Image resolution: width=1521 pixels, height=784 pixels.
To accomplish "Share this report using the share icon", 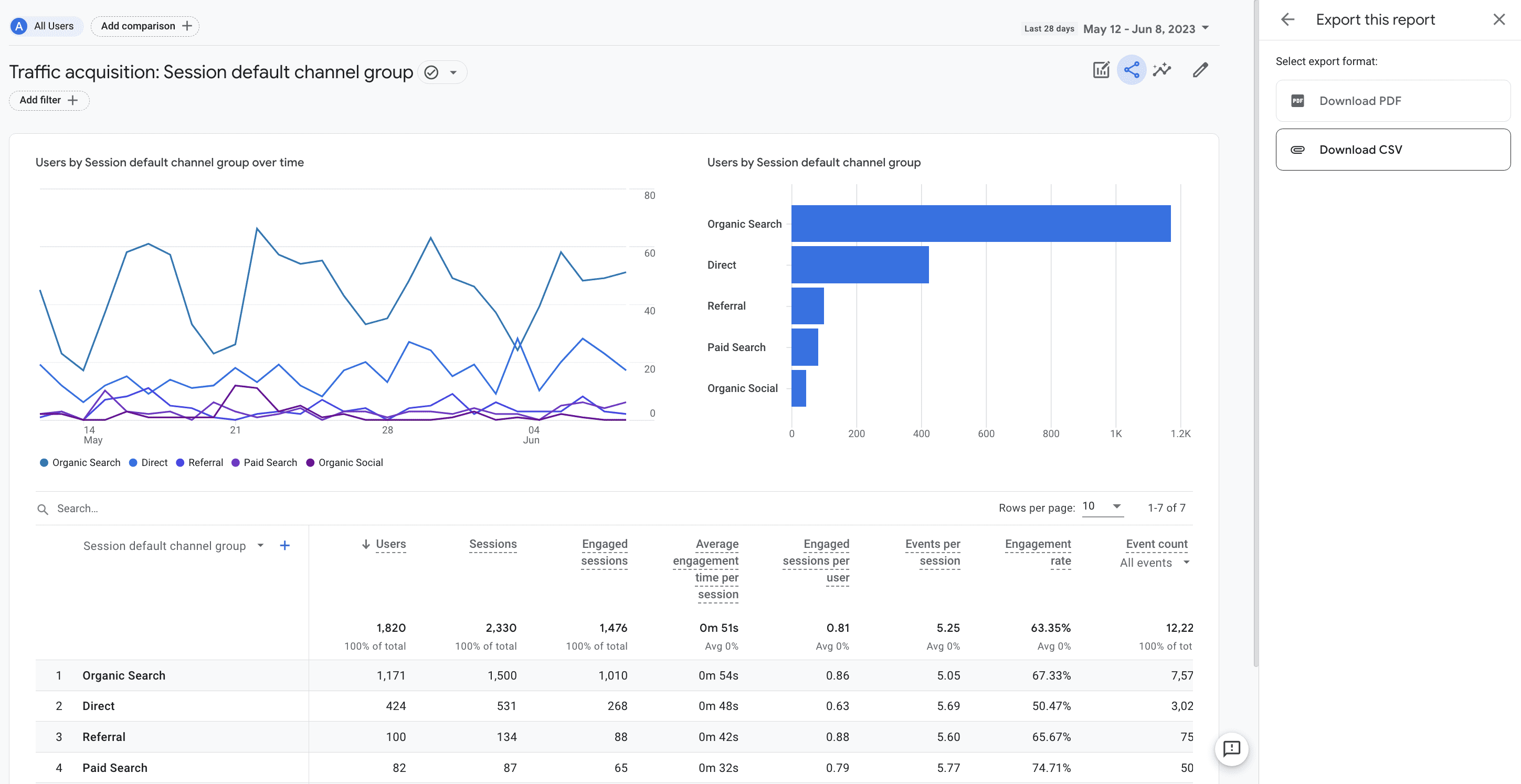I will [x=1132, y=70].
